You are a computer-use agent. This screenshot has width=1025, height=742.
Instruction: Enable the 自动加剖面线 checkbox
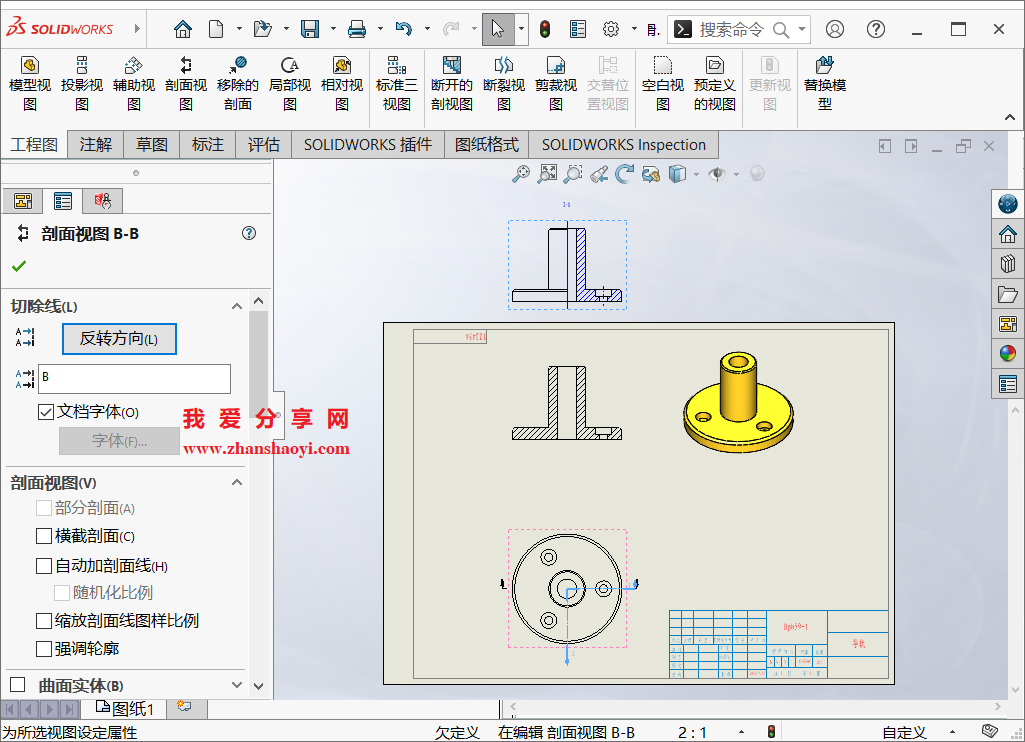[44, 565]
